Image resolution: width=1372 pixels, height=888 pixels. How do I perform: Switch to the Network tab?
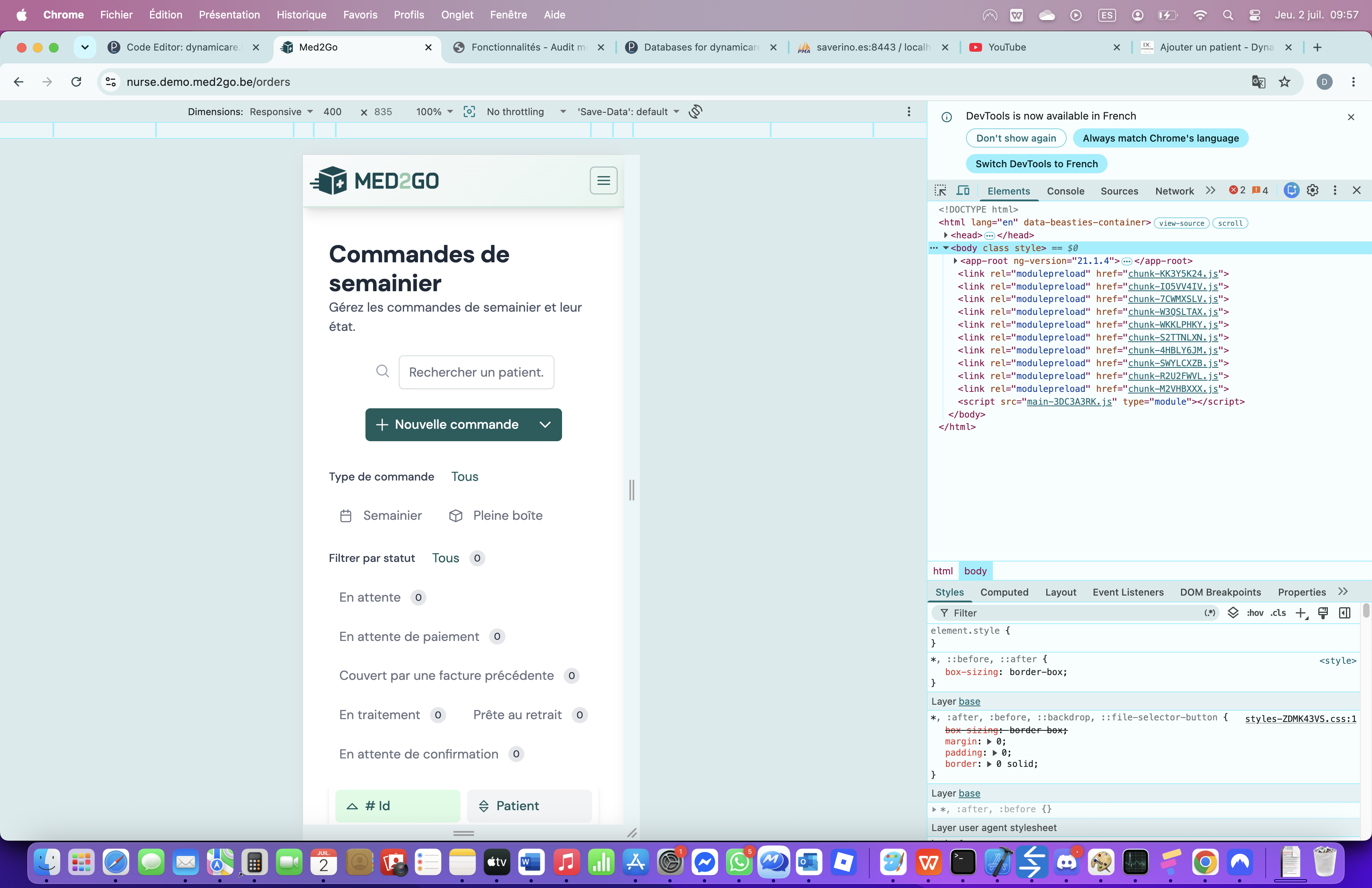click(1174, 191)
